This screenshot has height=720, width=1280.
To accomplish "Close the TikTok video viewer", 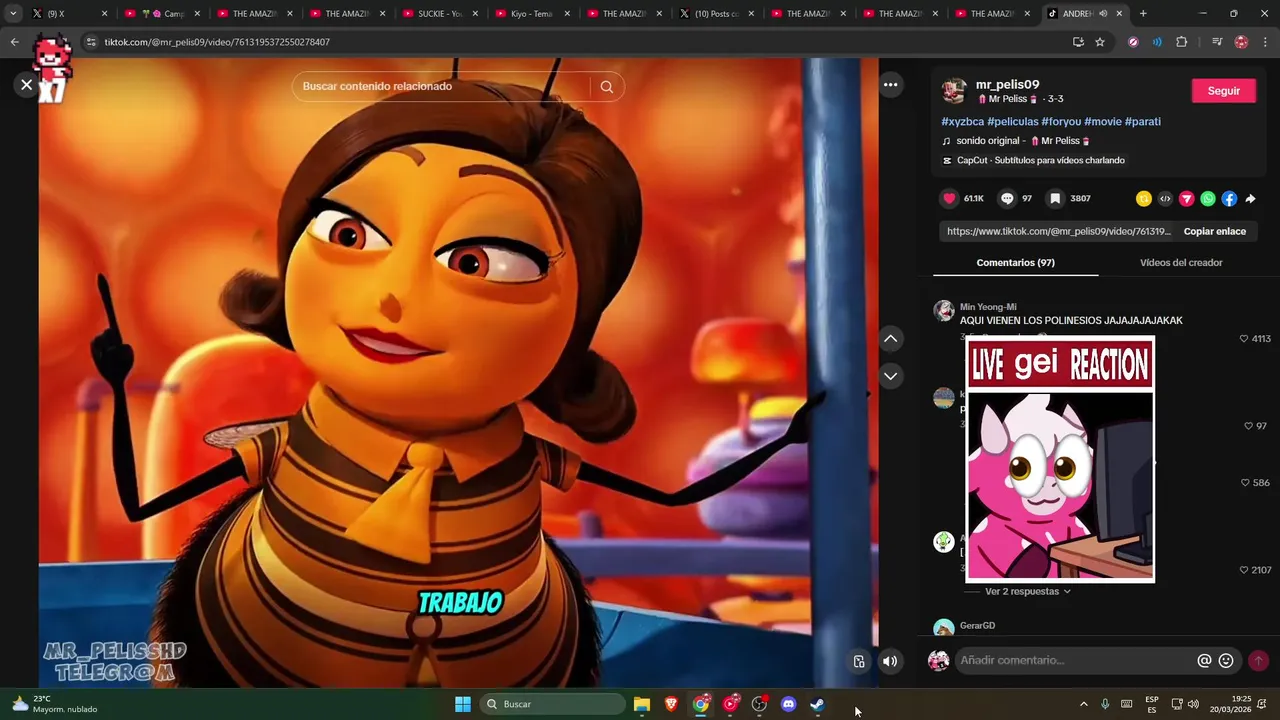I will [x=27, y=85].
